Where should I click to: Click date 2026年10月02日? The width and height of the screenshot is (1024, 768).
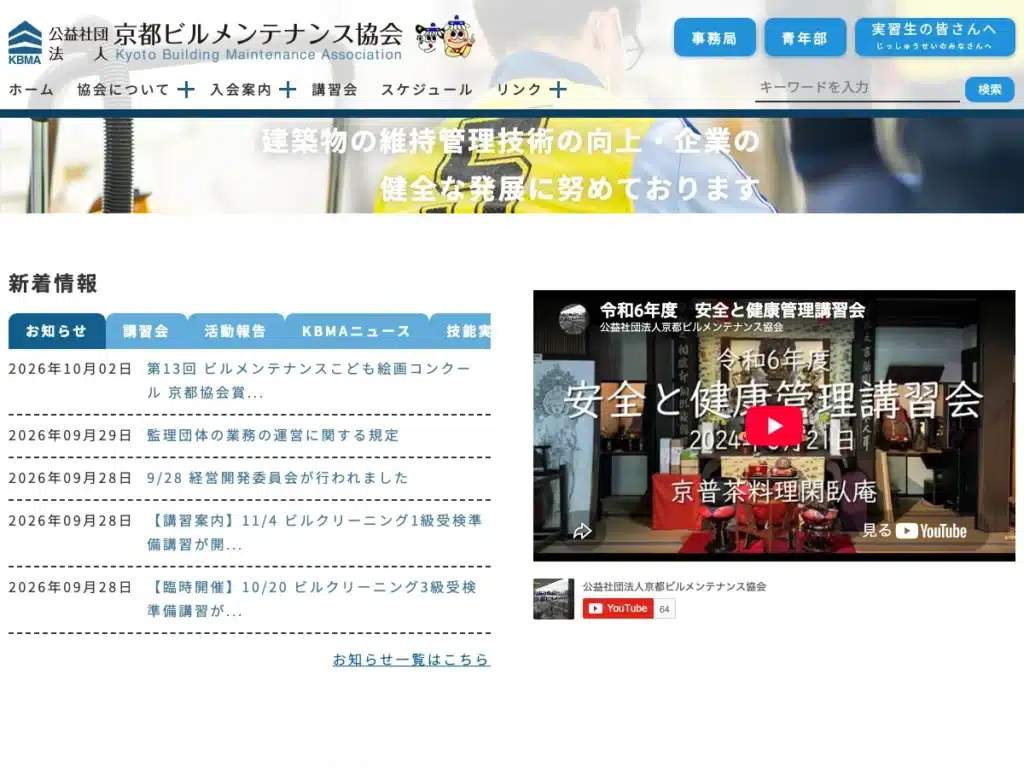tap(71, 369)
